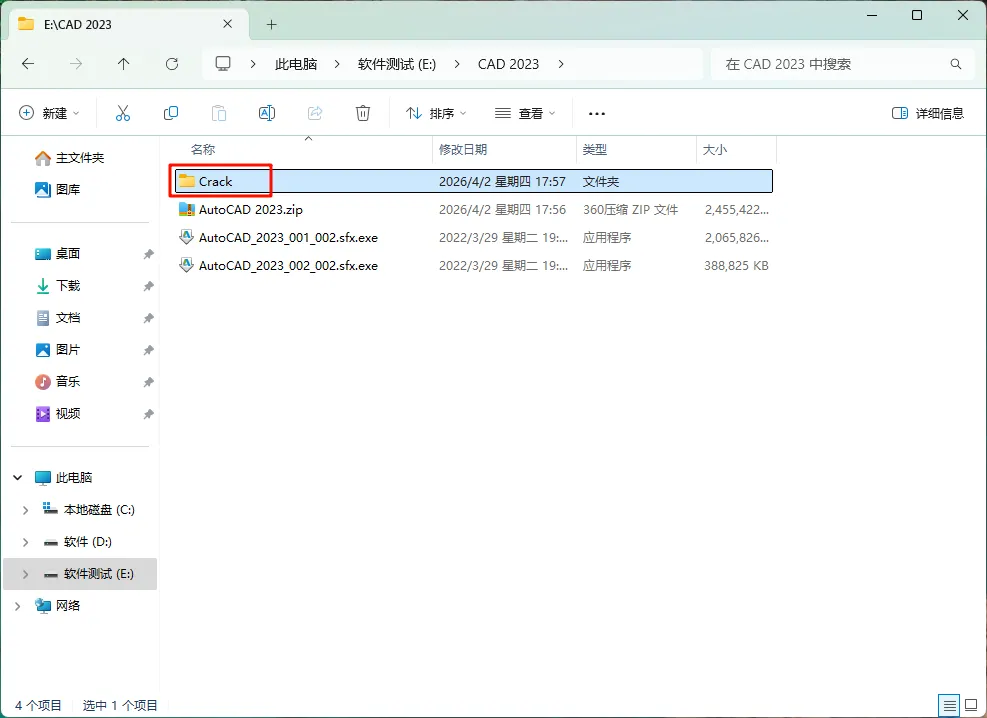This screenshot has height=718, width=987.
Task: Click the Copy icon in toolbar
Action: (171, 113)
